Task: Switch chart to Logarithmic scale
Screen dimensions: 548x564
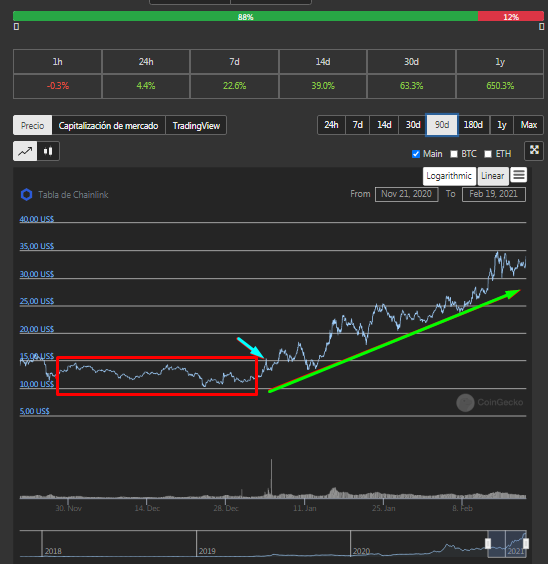Action: click(x=449, y=176)
